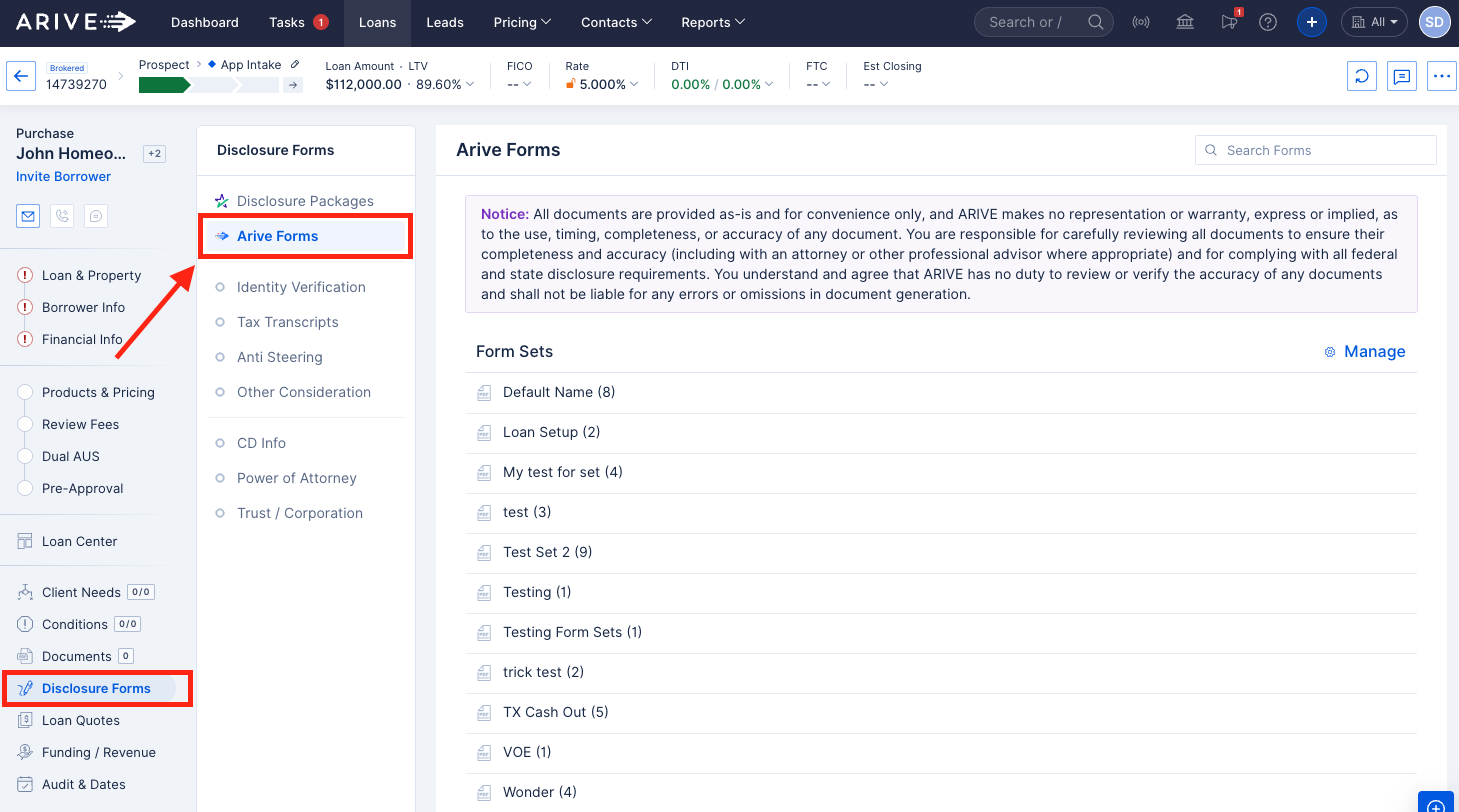Open the bank building icon in the top bar
Screen dimensions: 1459x812
tap(1185, 22)
